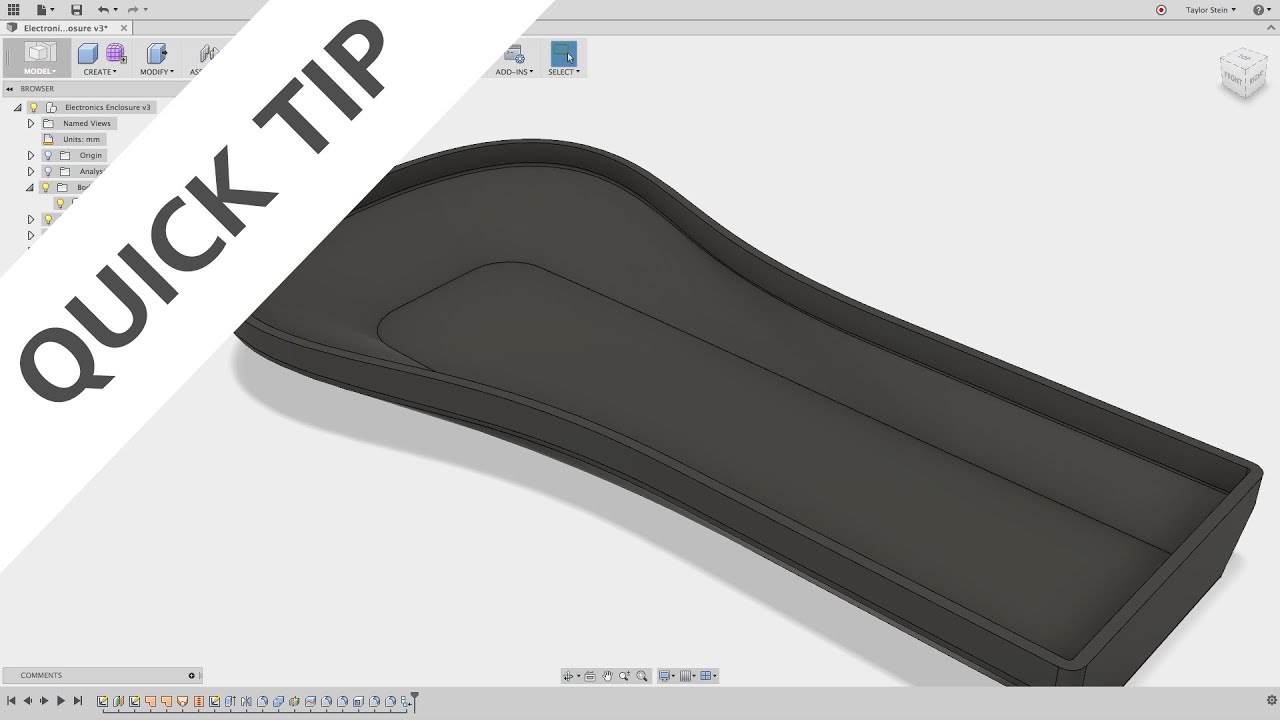Select the Pan hand tool
Viewport: 1280px width, 720px height.
pos(607,676)
